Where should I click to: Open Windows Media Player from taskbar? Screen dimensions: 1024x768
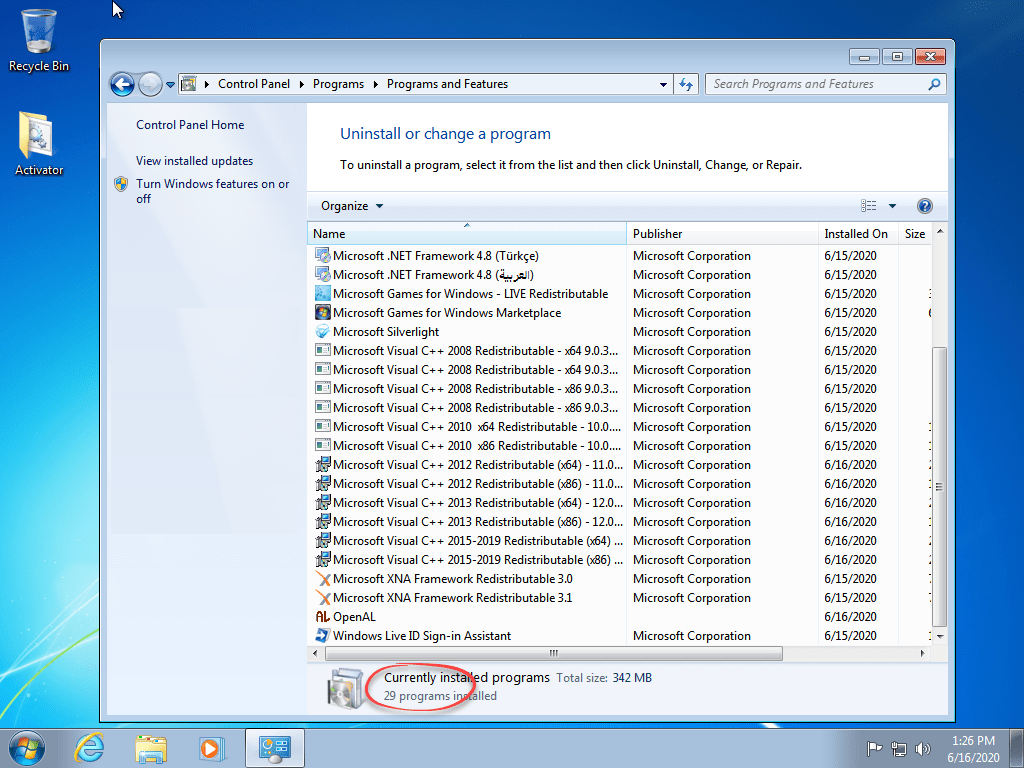(x=211, y=748)
